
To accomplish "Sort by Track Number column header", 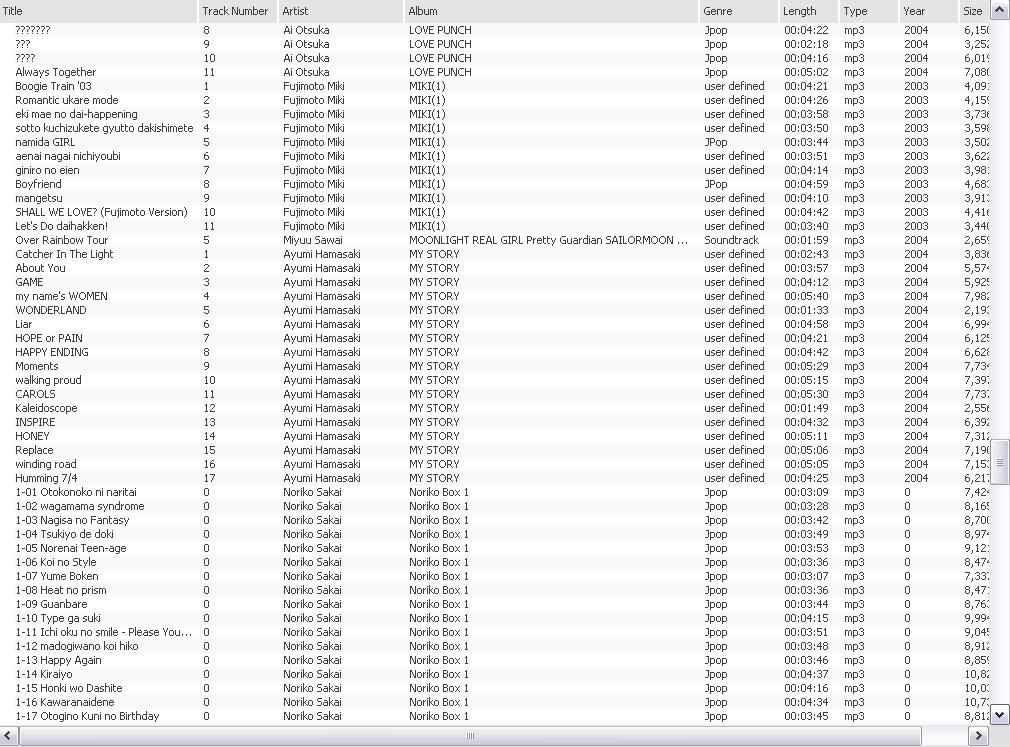I will pos(236,11).
